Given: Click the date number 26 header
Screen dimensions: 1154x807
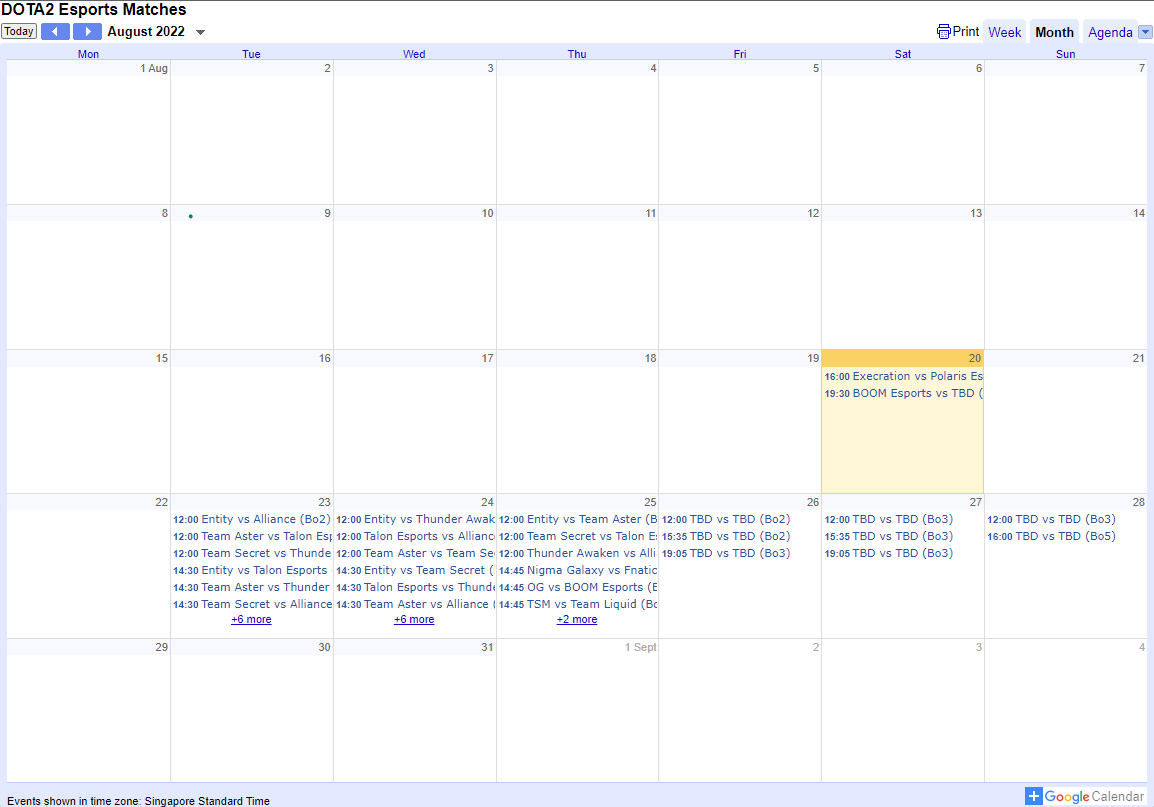Looking at the screenshot, I should (x=813, y=502).
